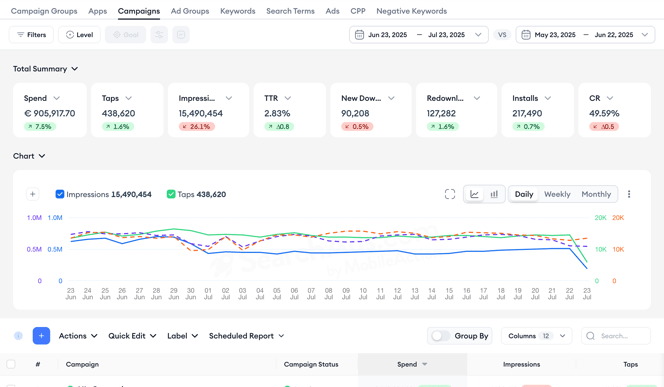Switch chart to Weekly interval
The width and height of the screenshot is (664, 387).
557,194
